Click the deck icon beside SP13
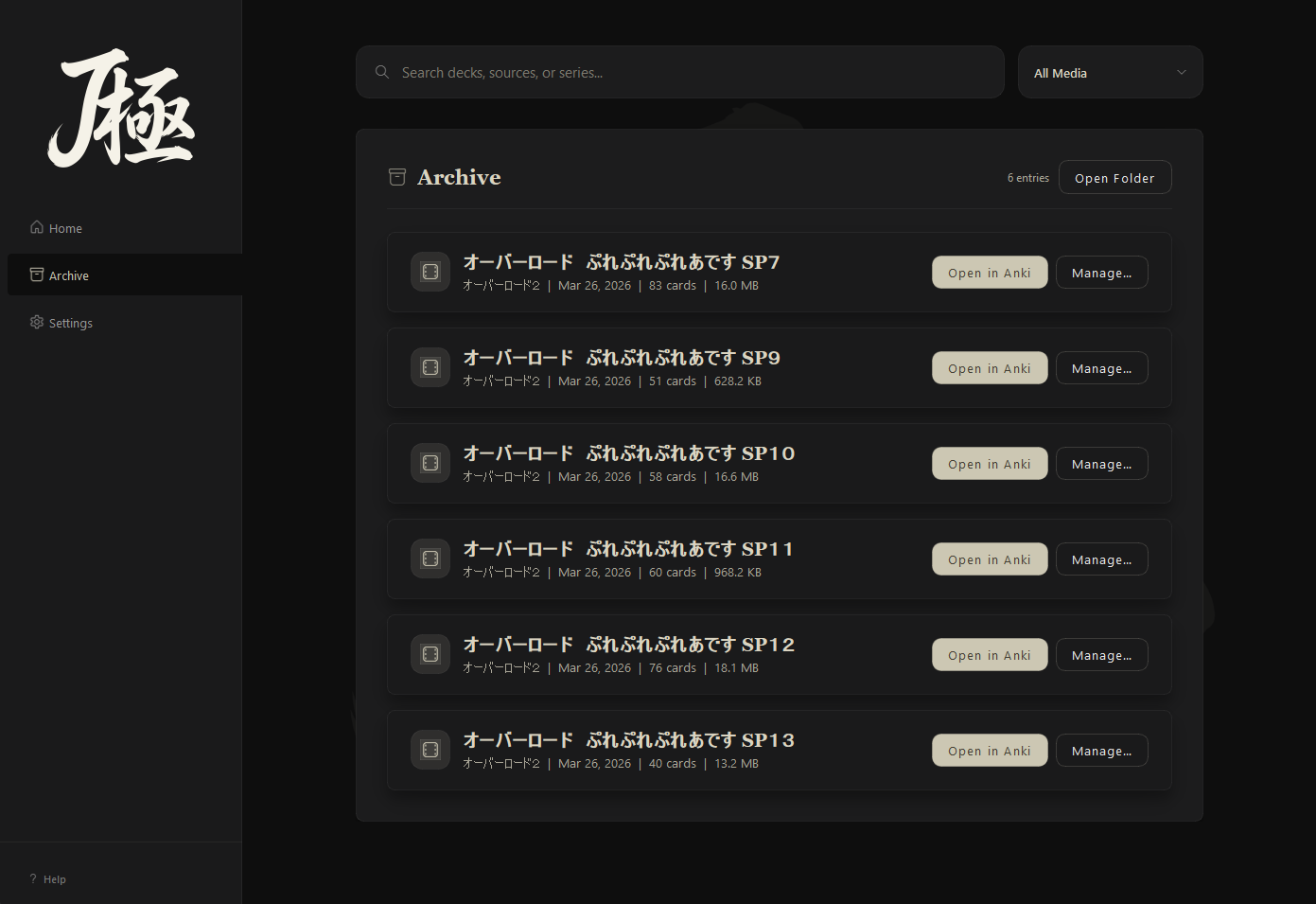This screenshot has width=1316, height=904. [430, 750]
